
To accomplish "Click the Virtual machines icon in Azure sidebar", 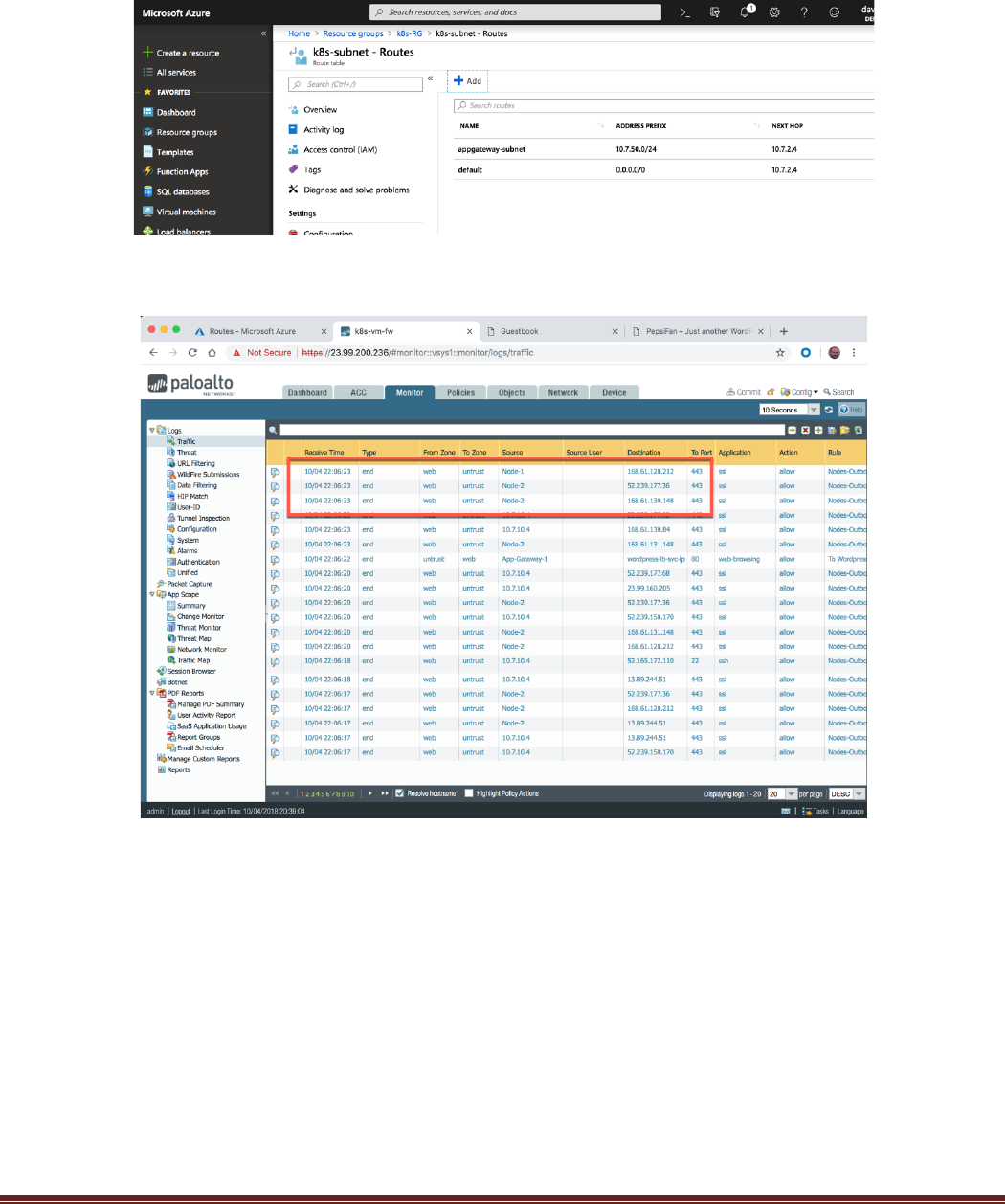I will [x=148, y=212].
